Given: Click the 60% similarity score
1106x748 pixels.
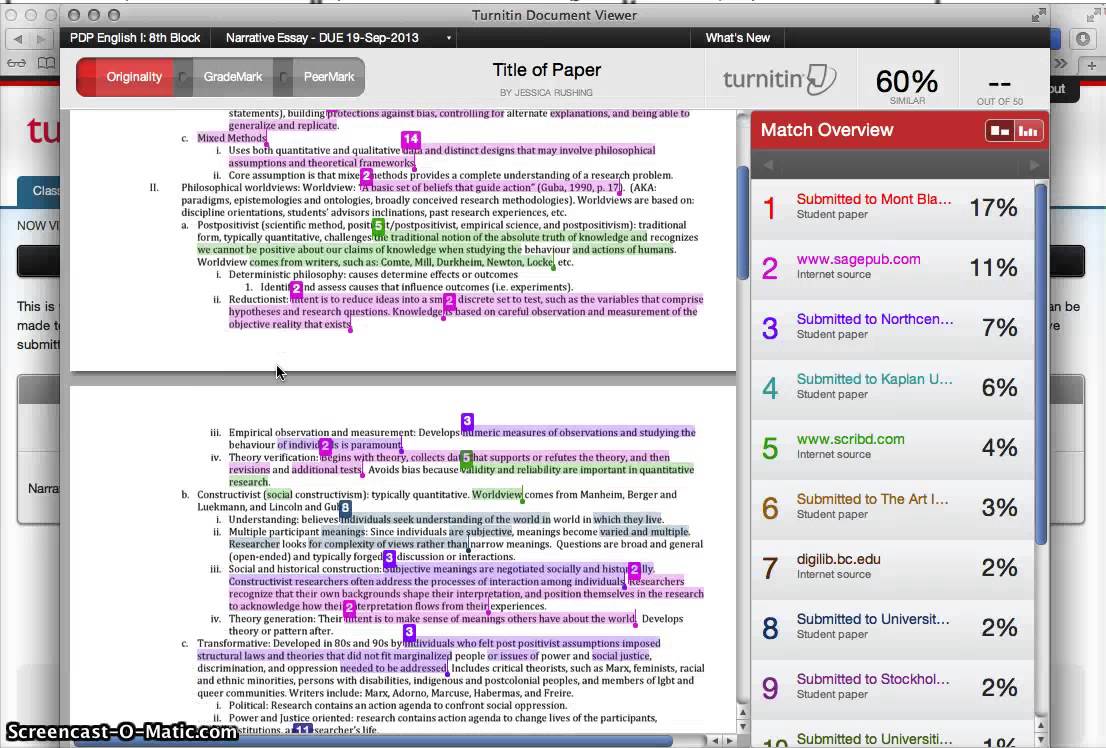Looking at the screenshot, I should pyautogui.click(x=906, y=82).
